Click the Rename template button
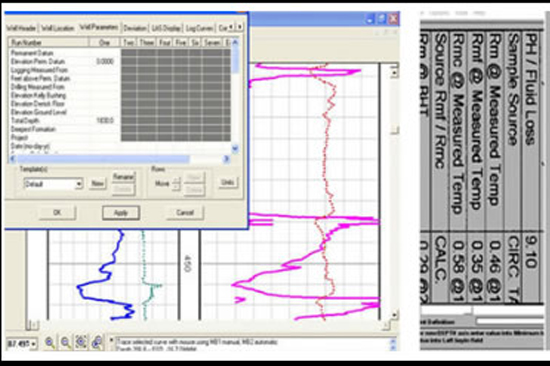550x366 pixels. [x=123, y=177]
